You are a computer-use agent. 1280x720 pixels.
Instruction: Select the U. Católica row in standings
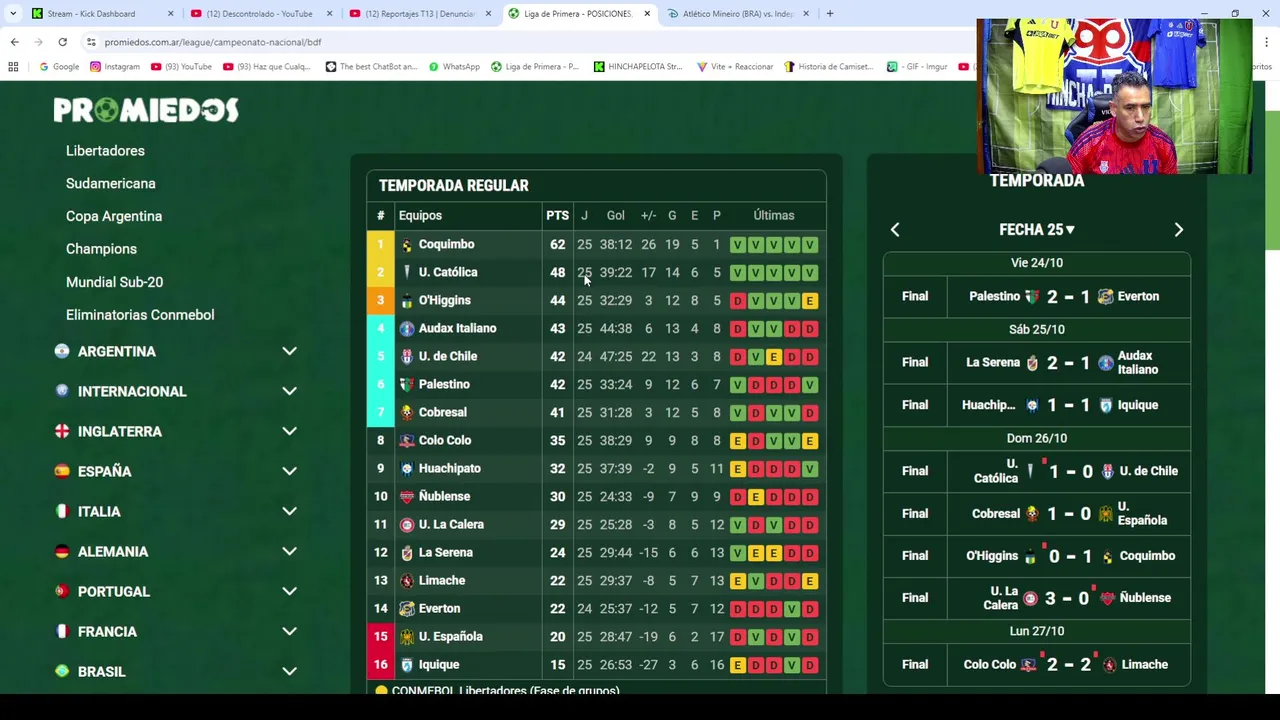(596, 273)
